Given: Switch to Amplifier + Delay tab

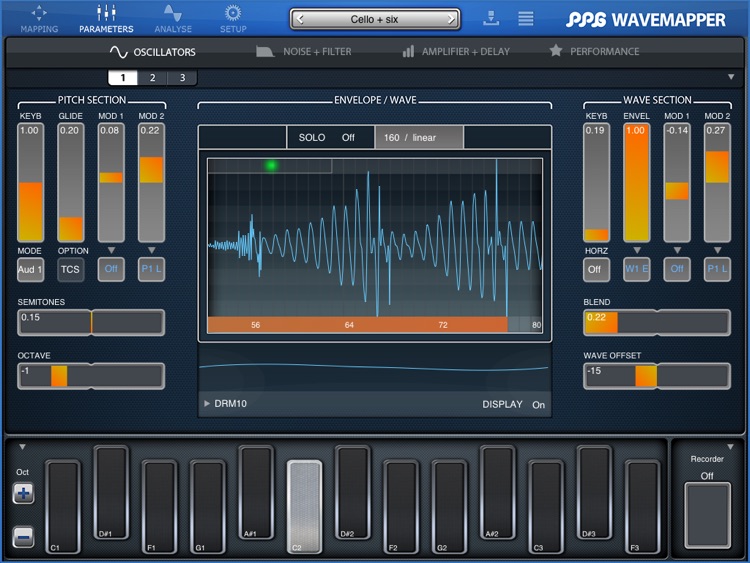Looking at the screenshot, I should (x=456, y=52).
